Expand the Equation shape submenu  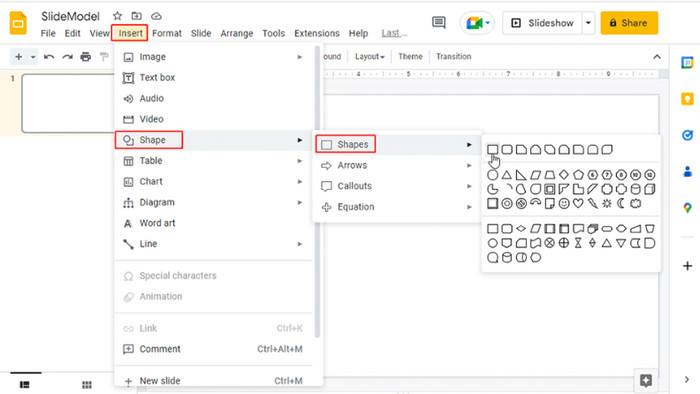[x=469, y=207]
